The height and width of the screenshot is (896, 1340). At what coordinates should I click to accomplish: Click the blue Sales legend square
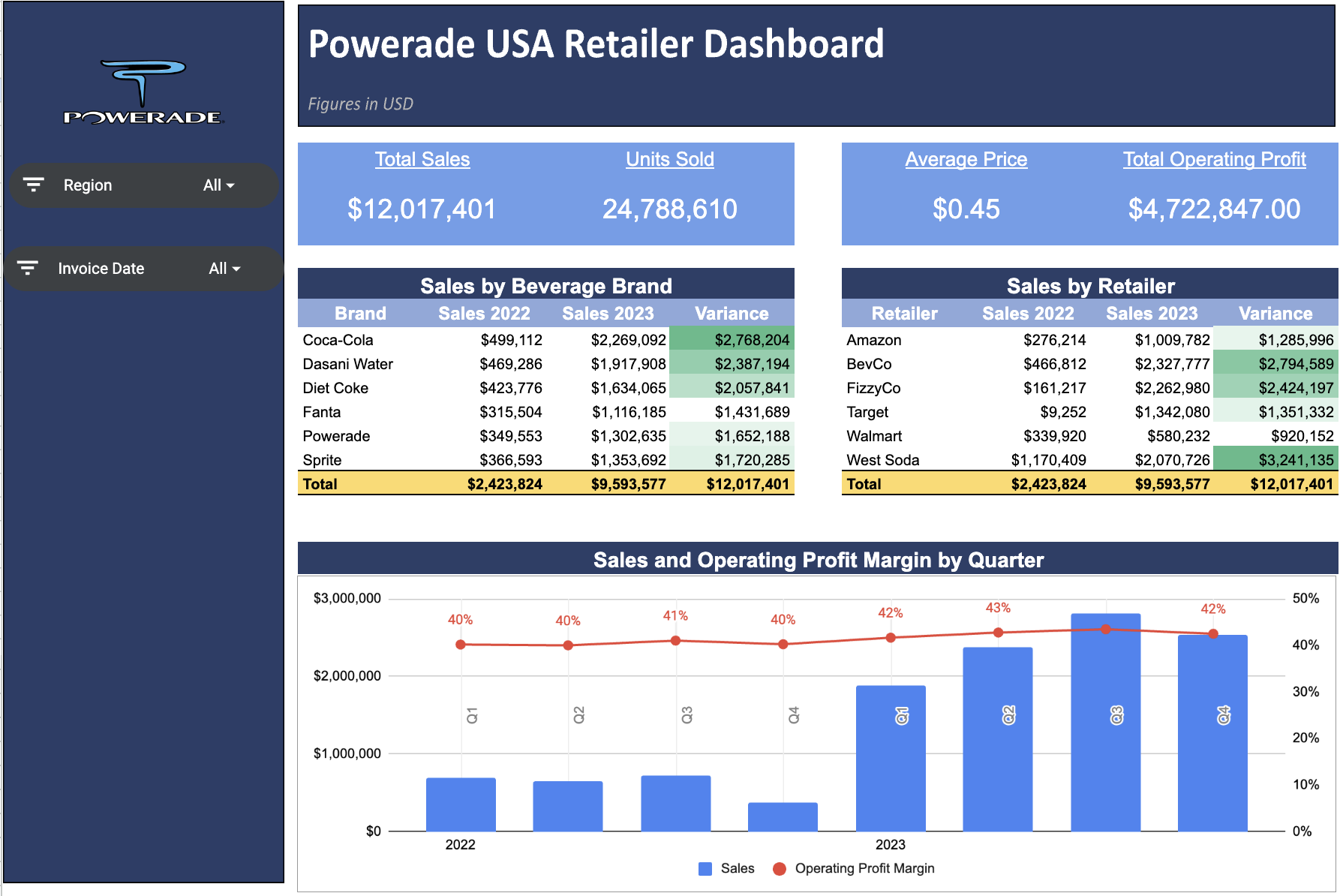tap(705, 868)
